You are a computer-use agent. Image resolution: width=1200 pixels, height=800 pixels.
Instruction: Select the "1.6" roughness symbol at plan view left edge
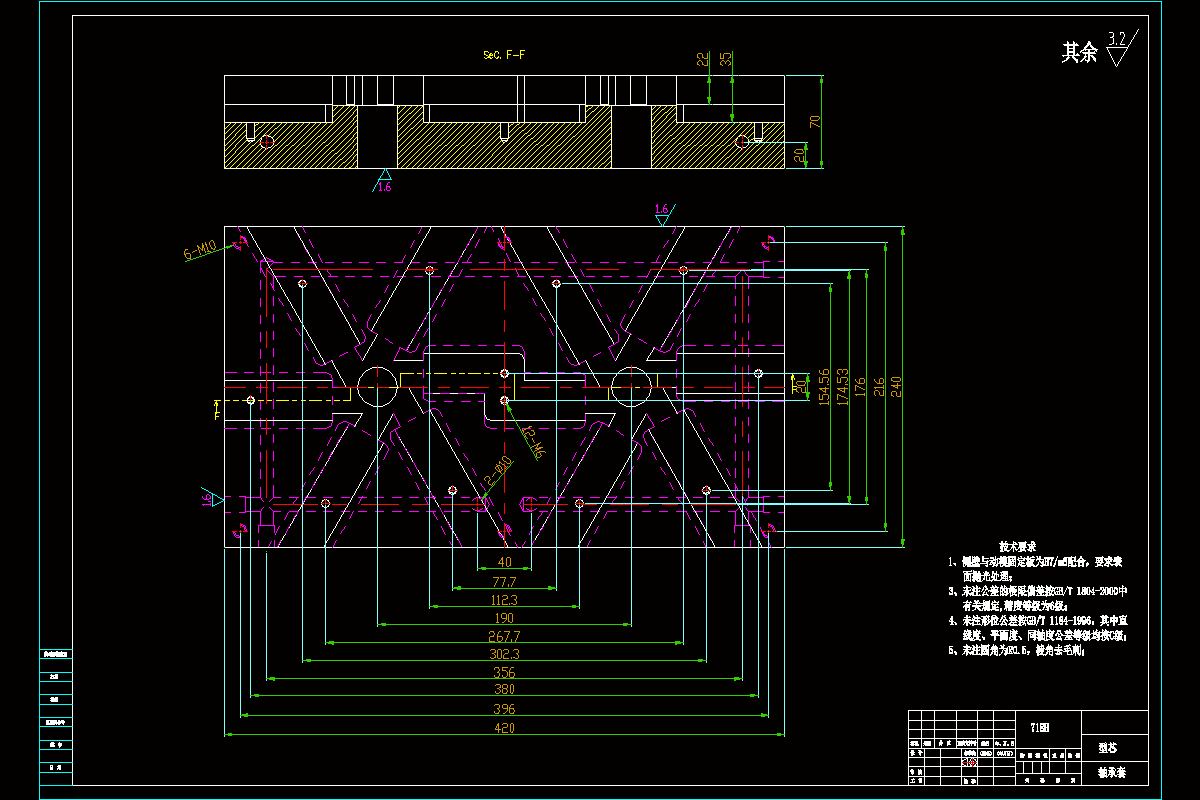210,497
